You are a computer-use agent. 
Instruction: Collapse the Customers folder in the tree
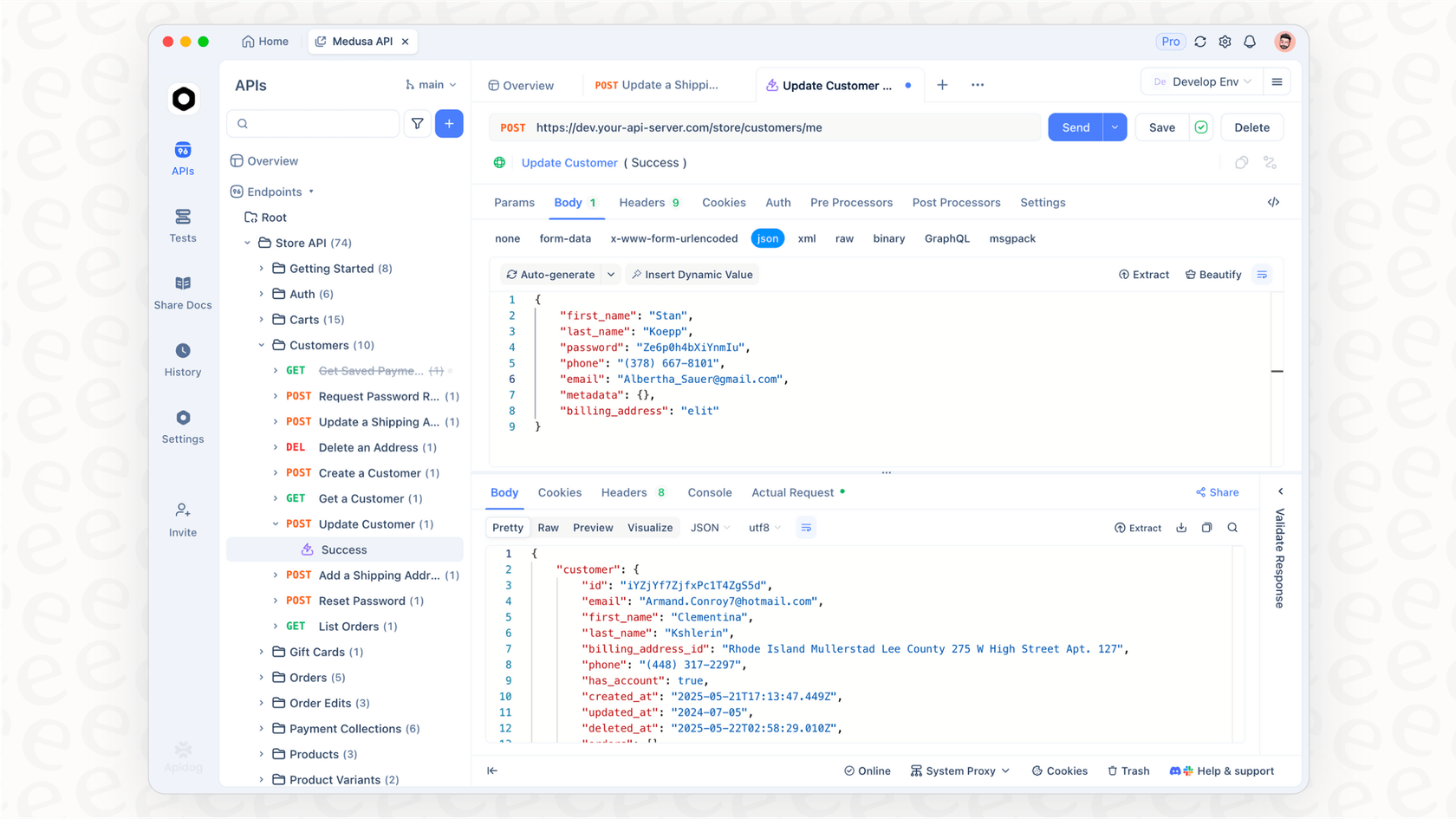[x=261, y=345]
